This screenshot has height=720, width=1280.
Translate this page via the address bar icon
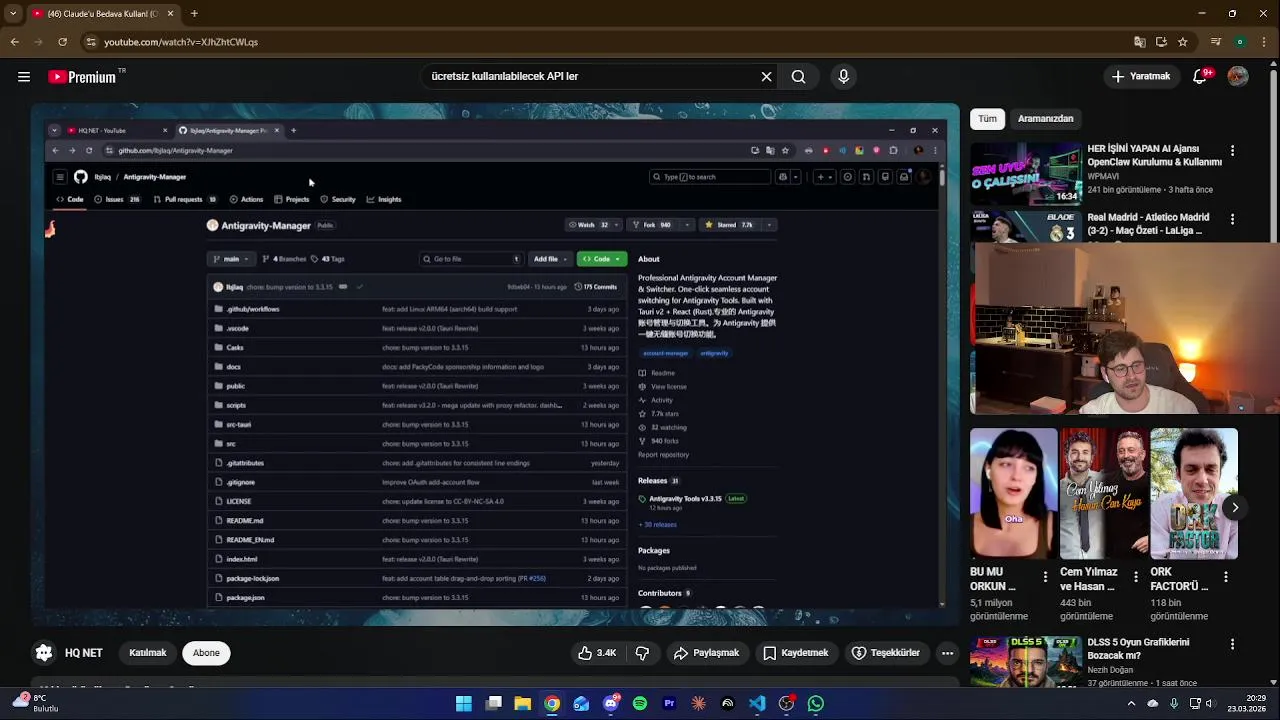pyautogui.click(x=1140, y=42)
